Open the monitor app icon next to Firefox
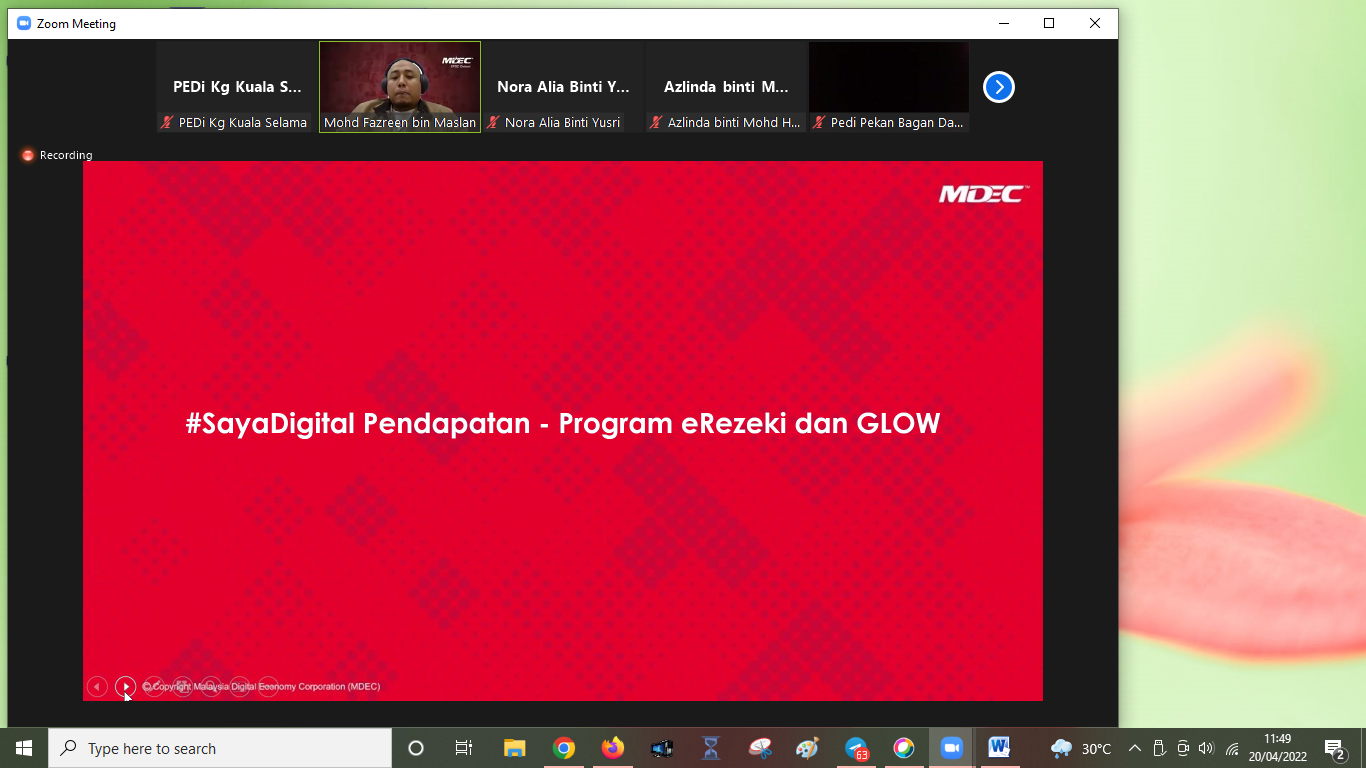The width and height of the screenshot is (1366, 768). [x=661, y=748]
